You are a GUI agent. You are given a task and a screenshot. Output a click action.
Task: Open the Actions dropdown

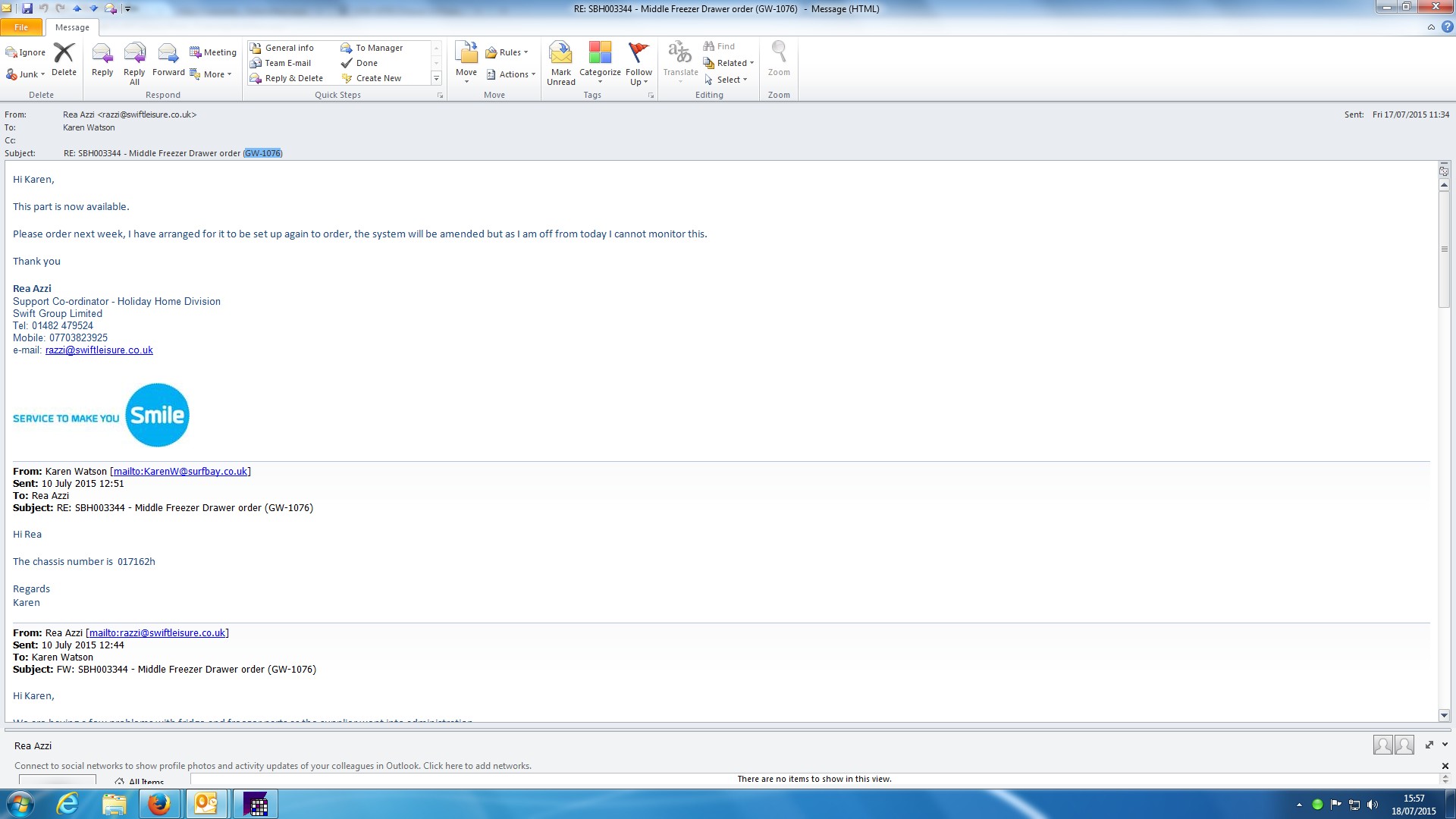[x=512, y=74]
